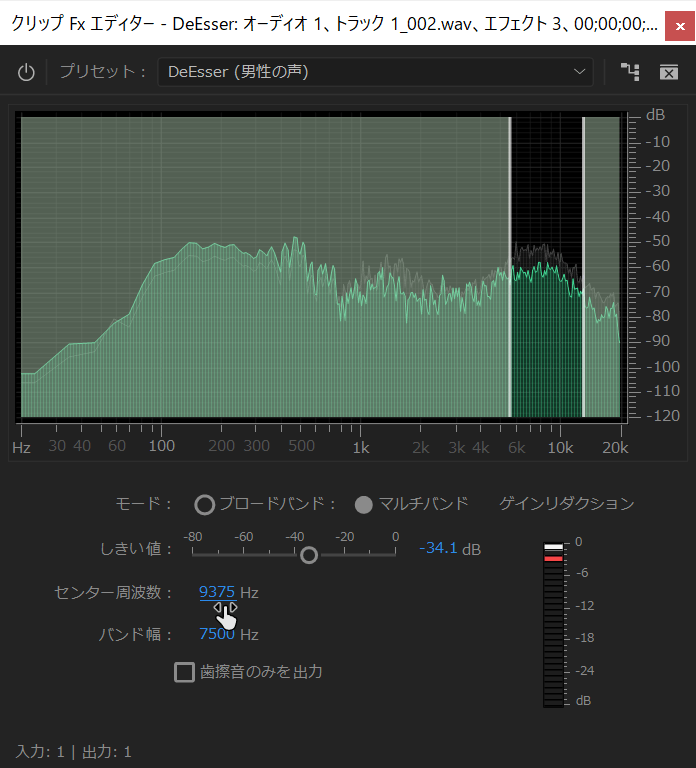Enable the 歯擦音のみを出力 checkbox

tap(184, 672)
